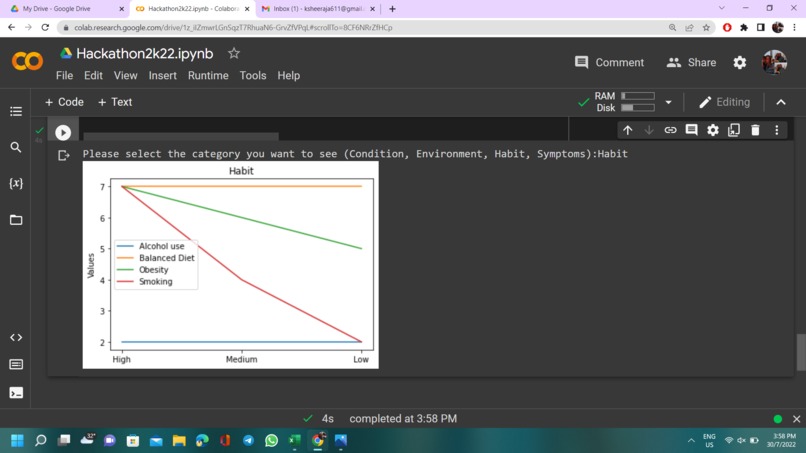Click the notebook vertical scrollbar
806x453 pixels.
(x=801, y=352)
